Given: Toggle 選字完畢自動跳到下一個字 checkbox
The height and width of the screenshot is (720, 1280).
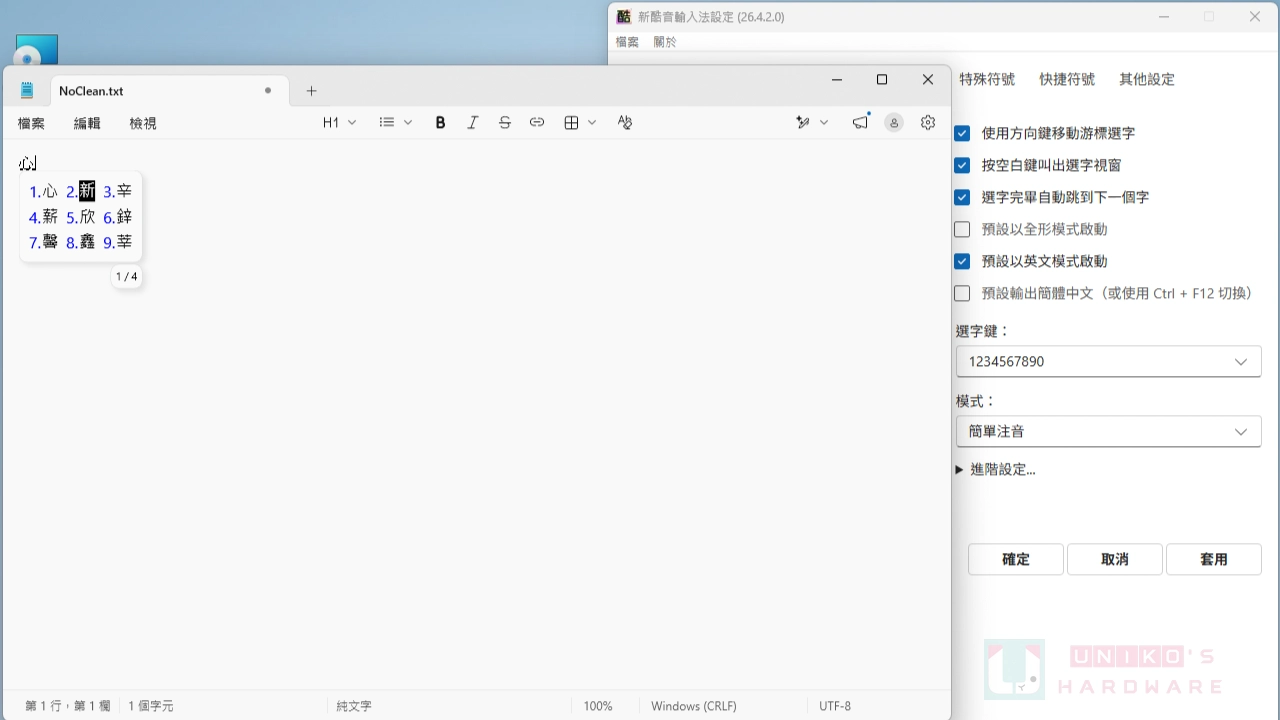Looking at the screenshot, I should pos(962,197).
